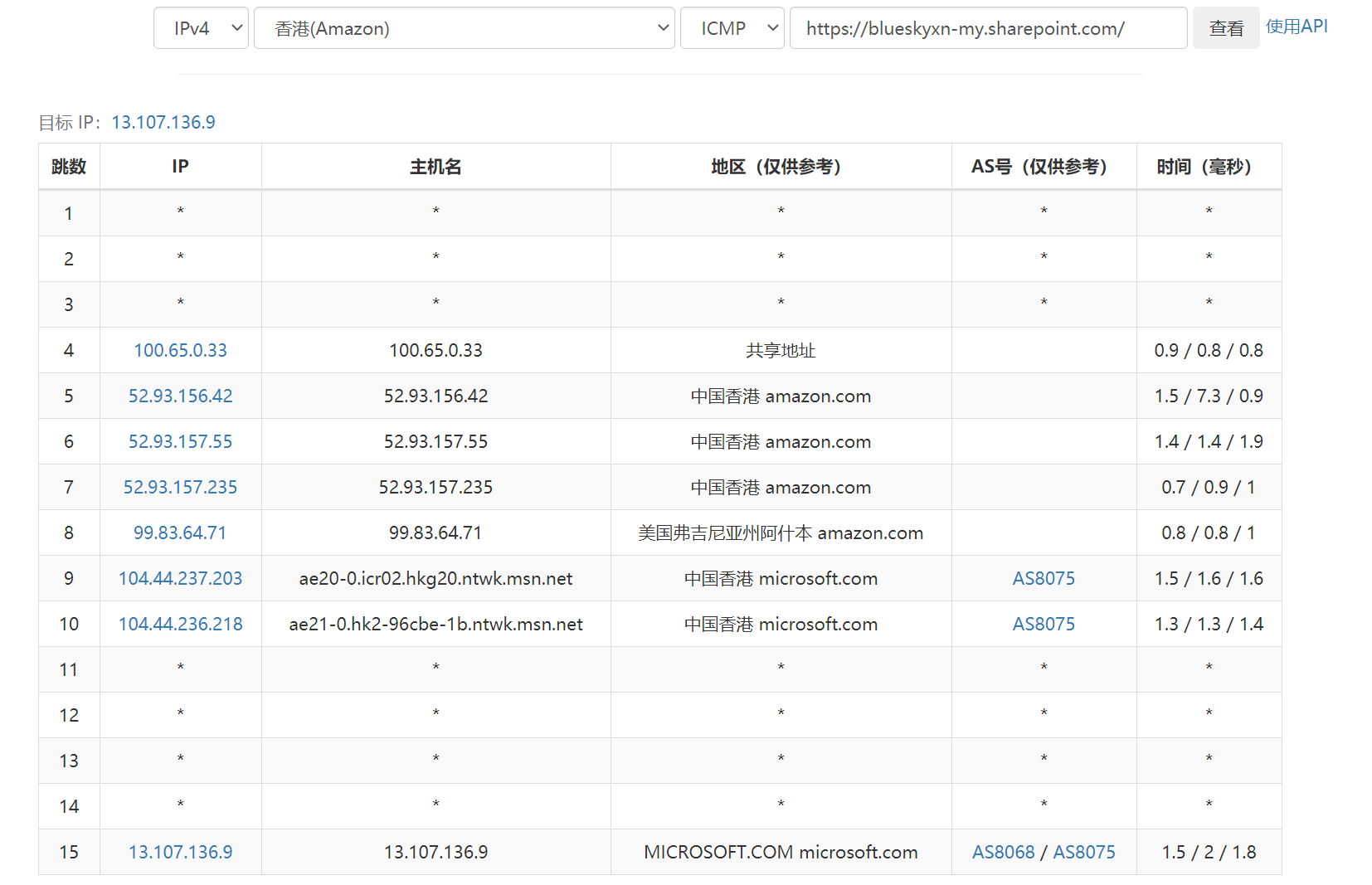Open AS8075 link in hop 9 row
1372x885 pixels.
pyautogui.click(x=1043, y=578)
